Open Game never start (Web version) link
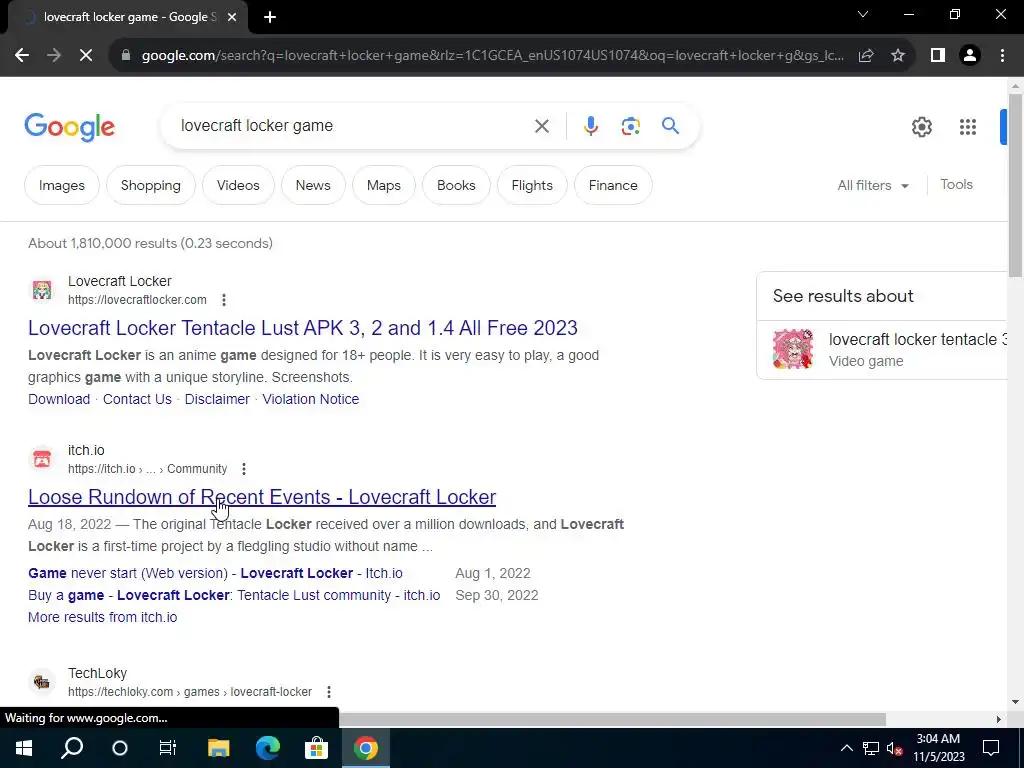 [216, 573]
